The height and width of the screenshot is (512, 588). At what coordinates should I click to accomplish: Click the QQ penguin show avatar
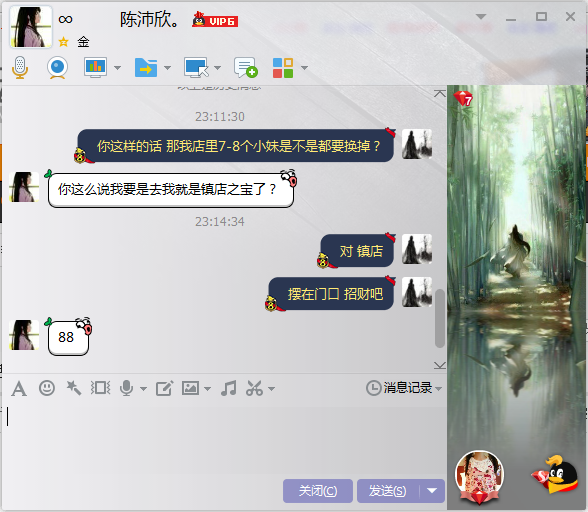click(x=555, y=474)
